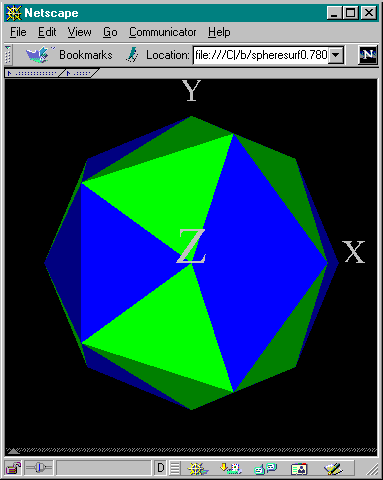This screenshot has width=383, height=480.
Task: Click the Bookmarks label button
Action: [86, 55]
